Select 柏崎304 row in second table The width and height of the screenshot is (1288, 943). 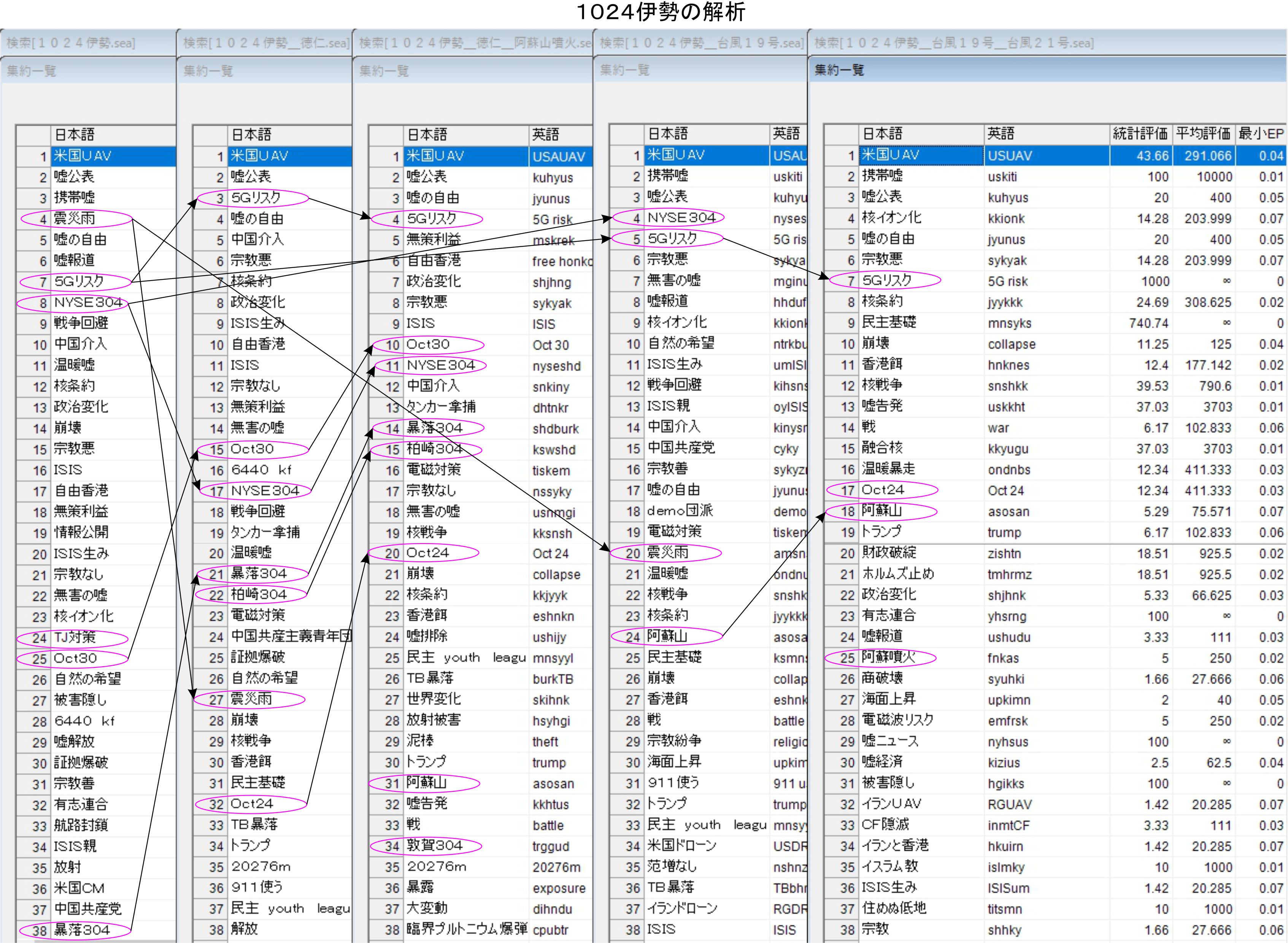click(x=259, y=594)
